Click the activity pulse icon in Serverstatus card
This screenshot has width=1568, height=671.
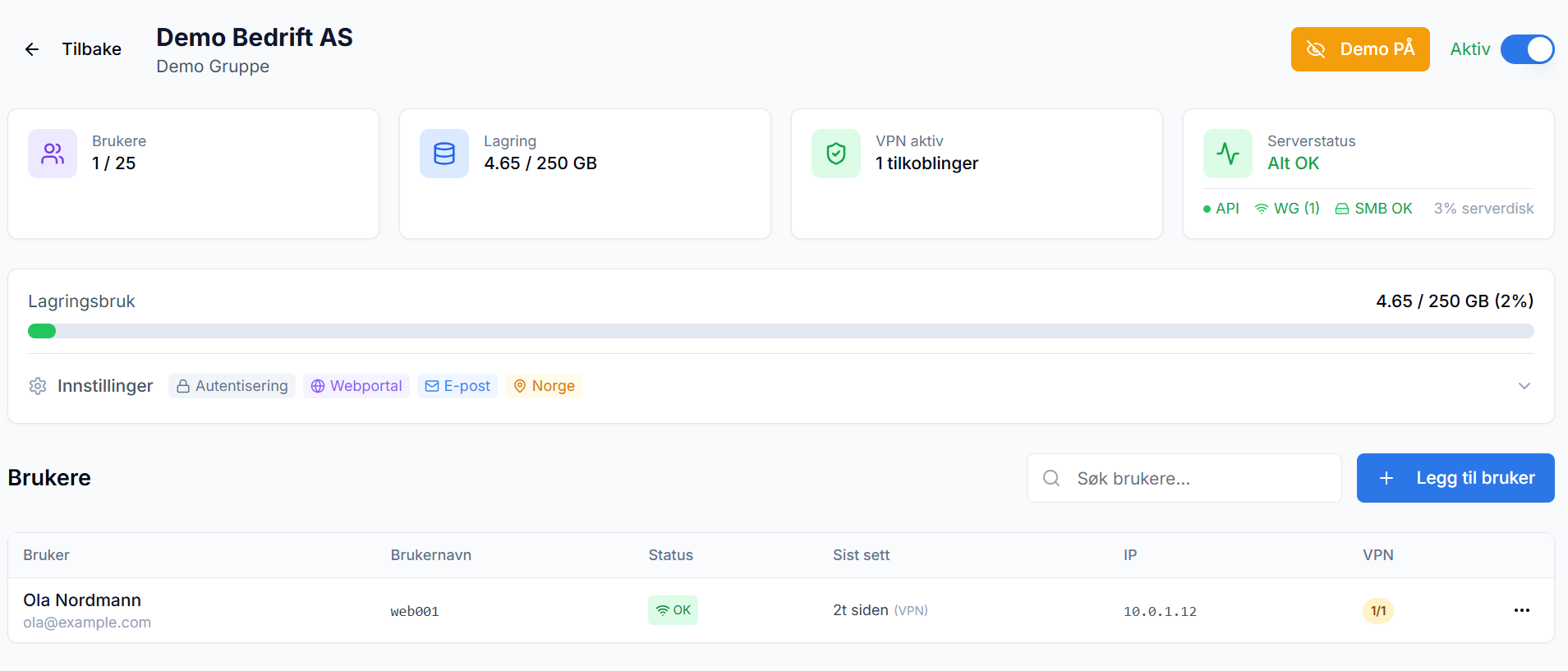1228,154
